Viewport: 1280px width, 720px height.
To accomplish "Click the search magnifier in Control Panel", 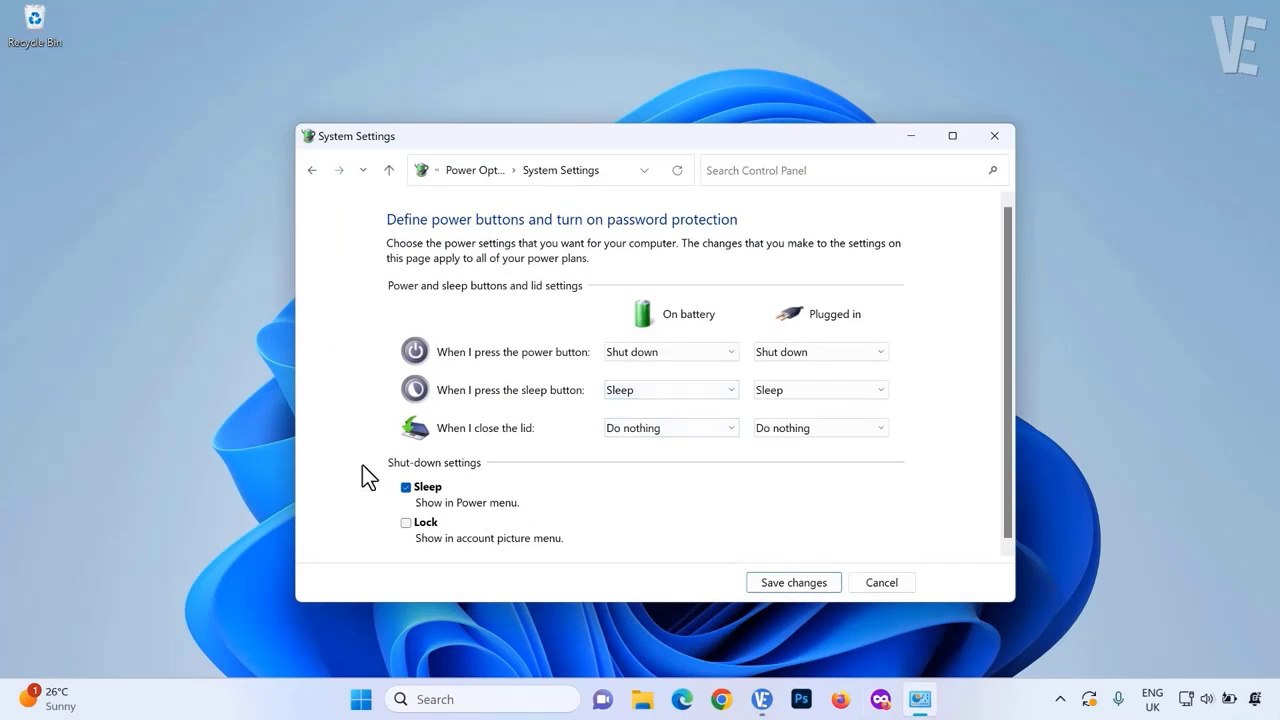I will pos(992,170).
